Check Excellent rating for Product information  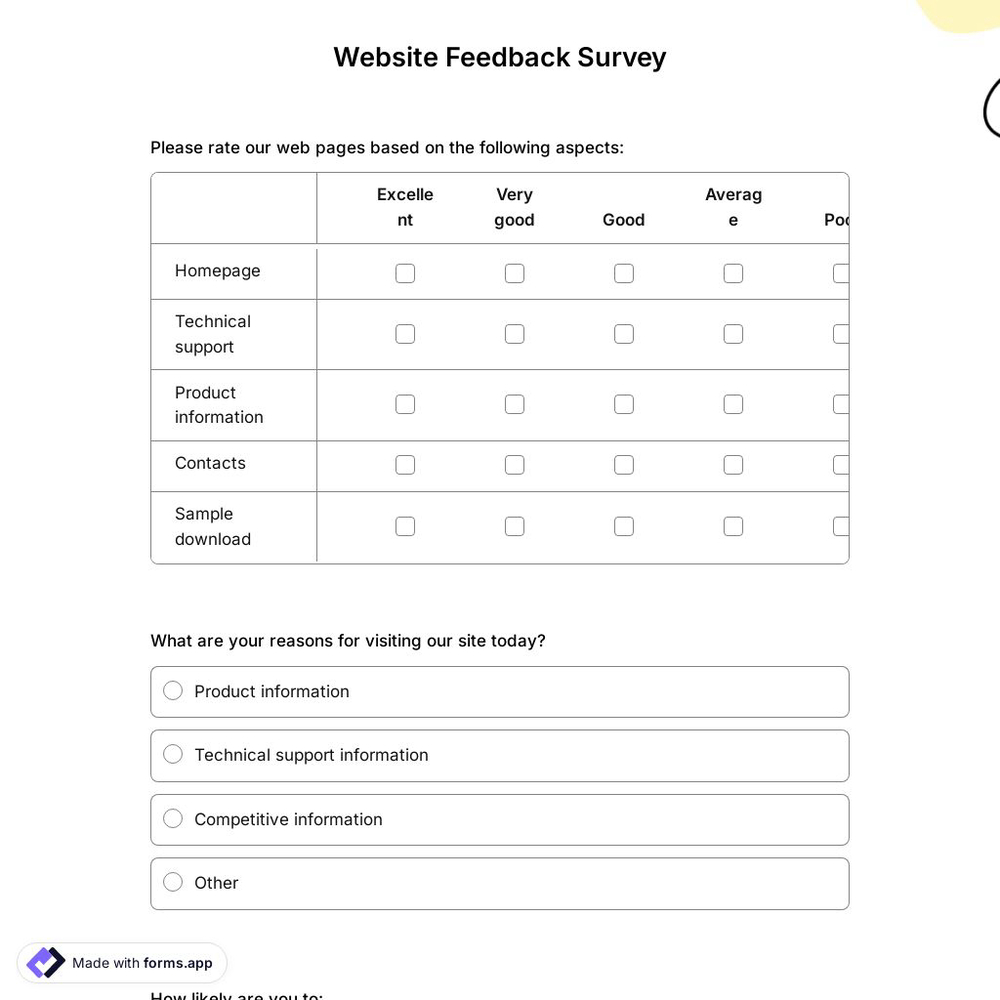(405, 404)
